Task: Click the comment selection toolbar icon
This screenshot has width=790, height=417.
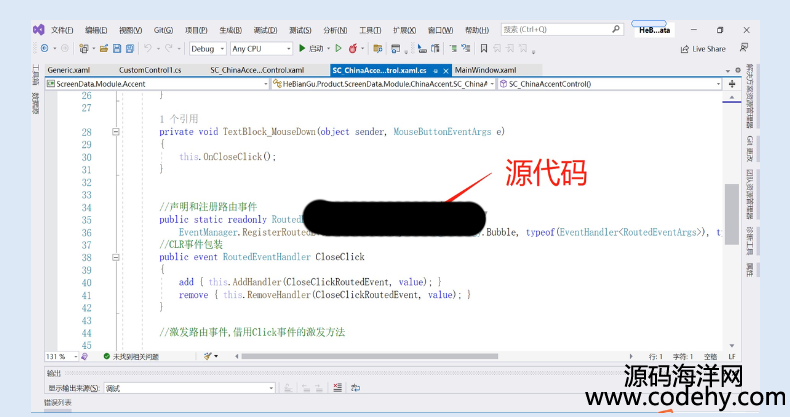Action: click(x=453, y=48)
